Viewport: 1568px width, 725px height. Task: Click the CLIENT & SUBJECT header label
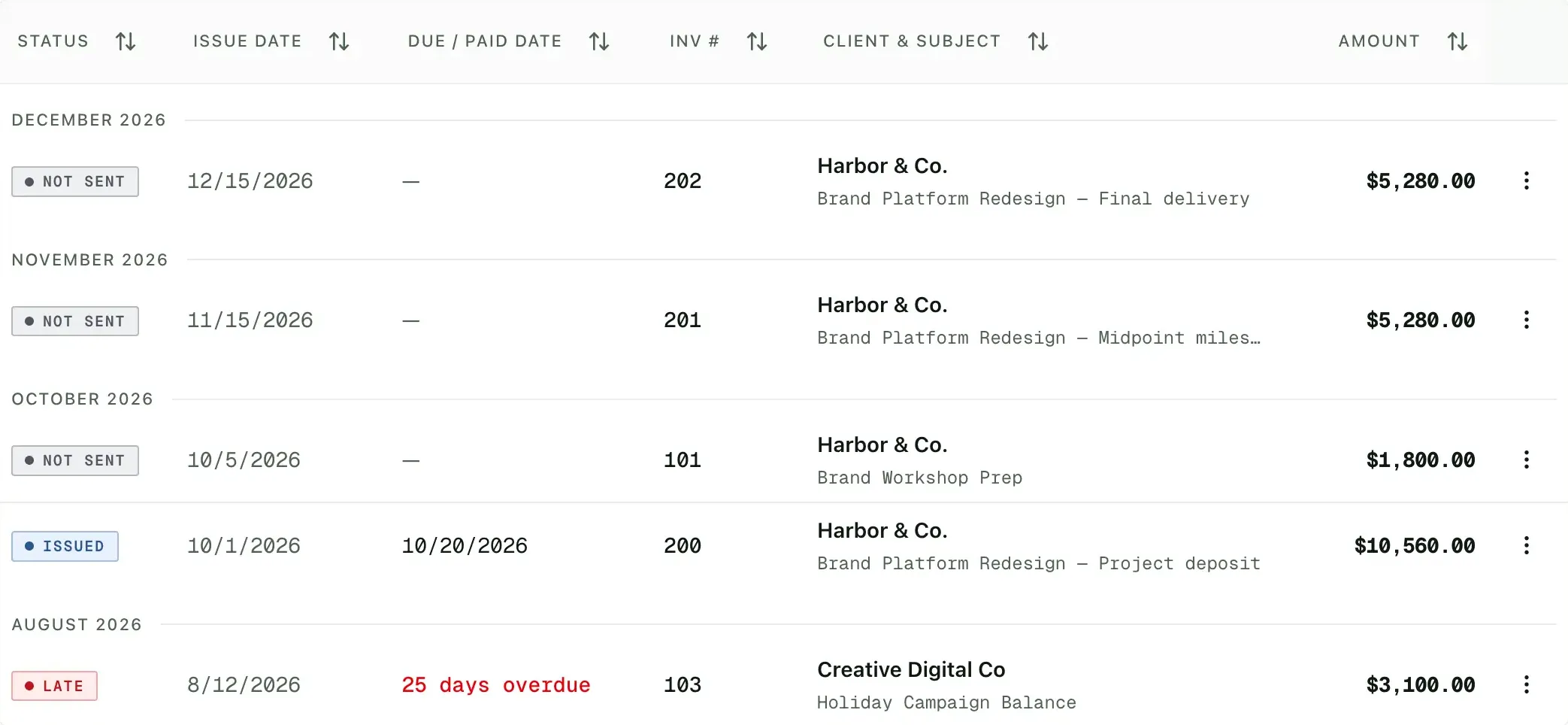pos(912,41)
